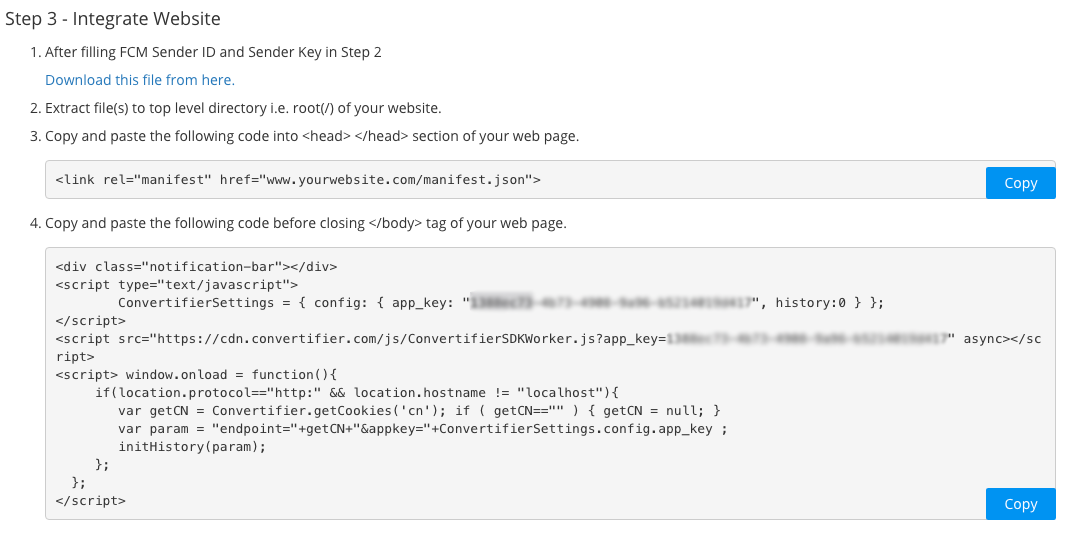Click the 'Extract file(s) to top level directory' instruction
Screen dimensions: 1075x541
(x=243, y=108)
